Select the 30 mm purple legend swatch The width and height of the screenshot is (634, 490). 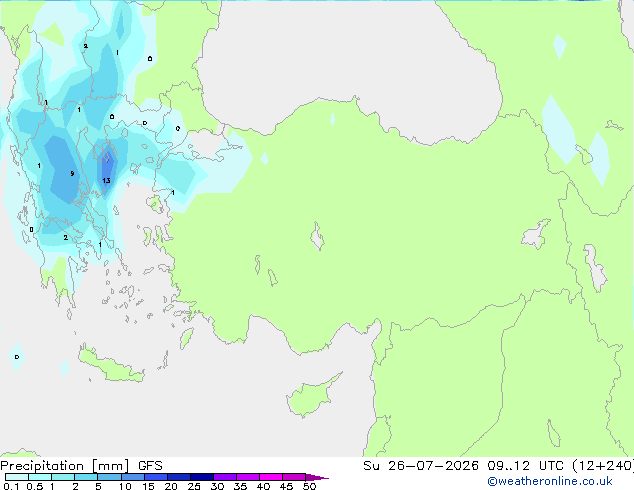(224, 477)
